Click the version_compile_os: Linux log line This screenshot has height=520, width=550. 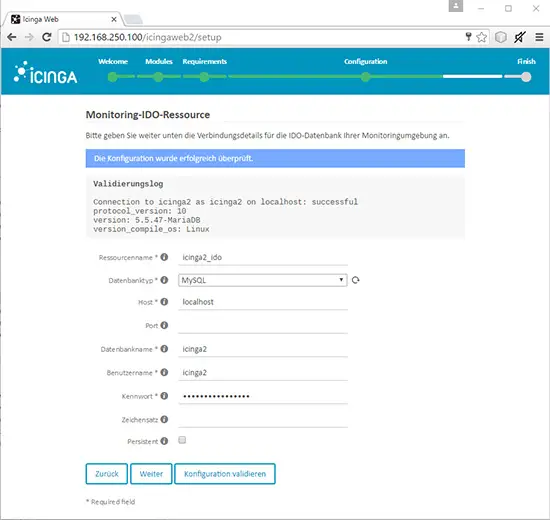point(151,229)
